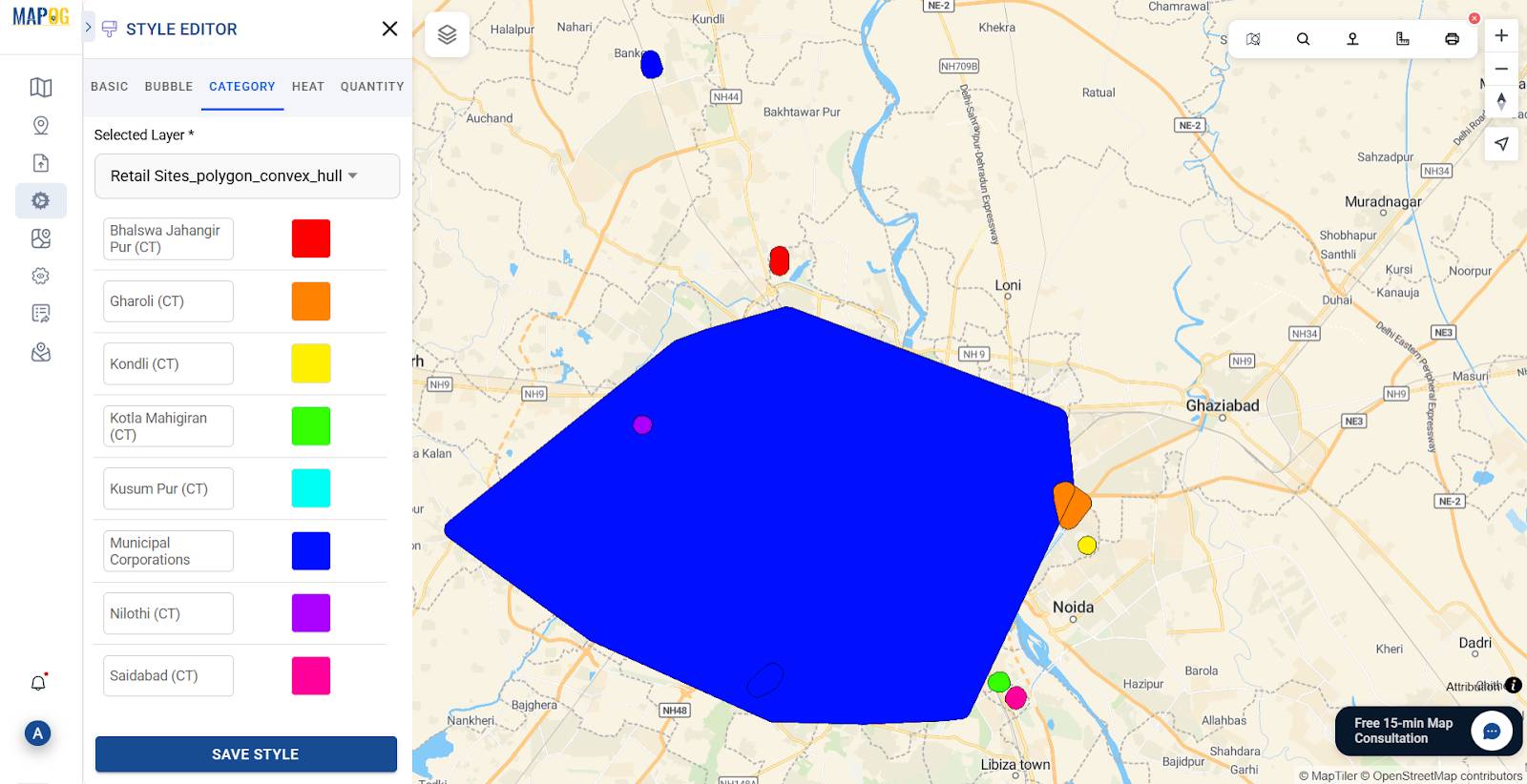Collapse panel with the chevron arrow
1527x784 pixels.
coord(89,28)
